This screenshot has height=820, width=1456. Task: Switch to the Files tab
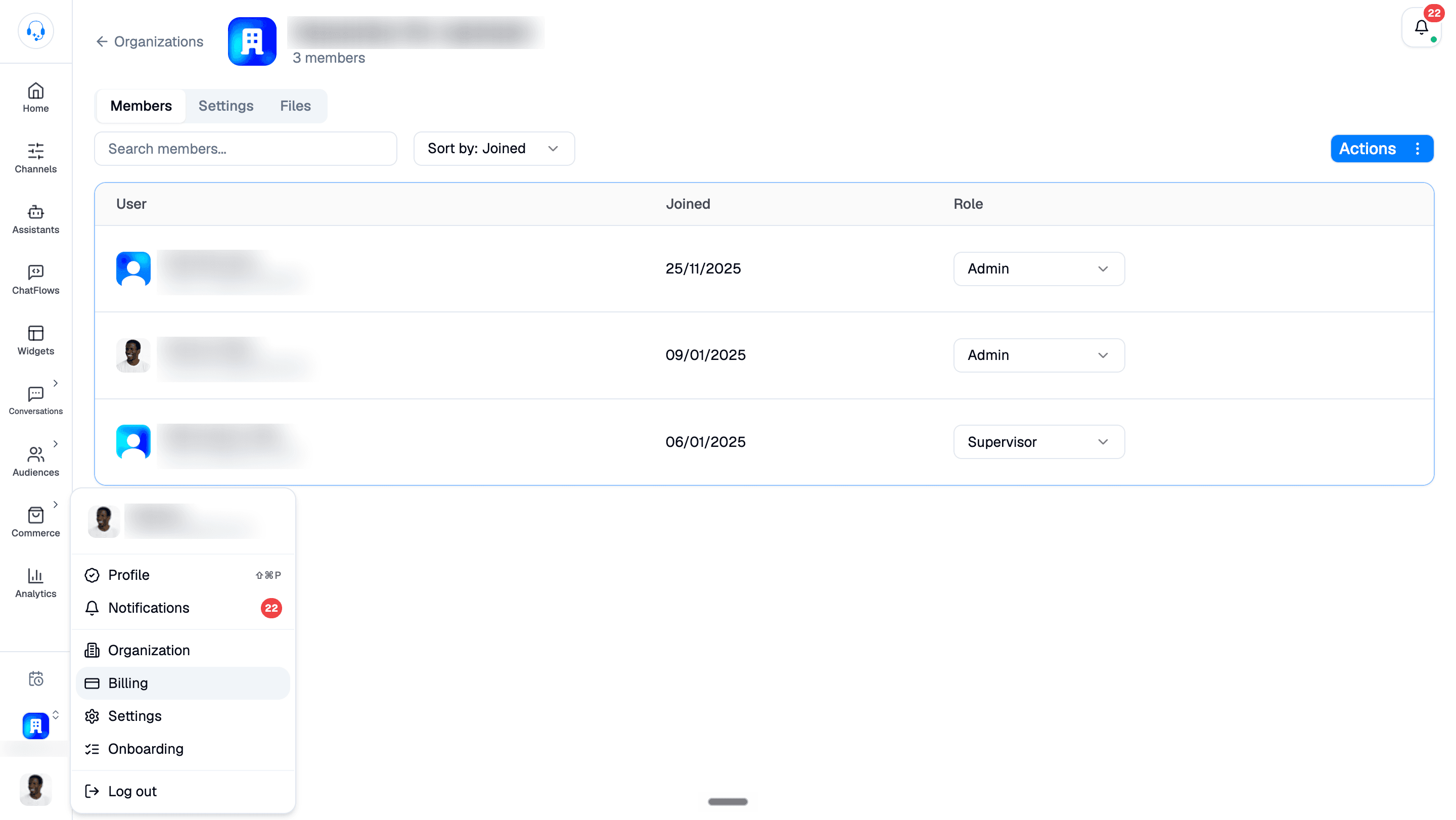point(295,106)
